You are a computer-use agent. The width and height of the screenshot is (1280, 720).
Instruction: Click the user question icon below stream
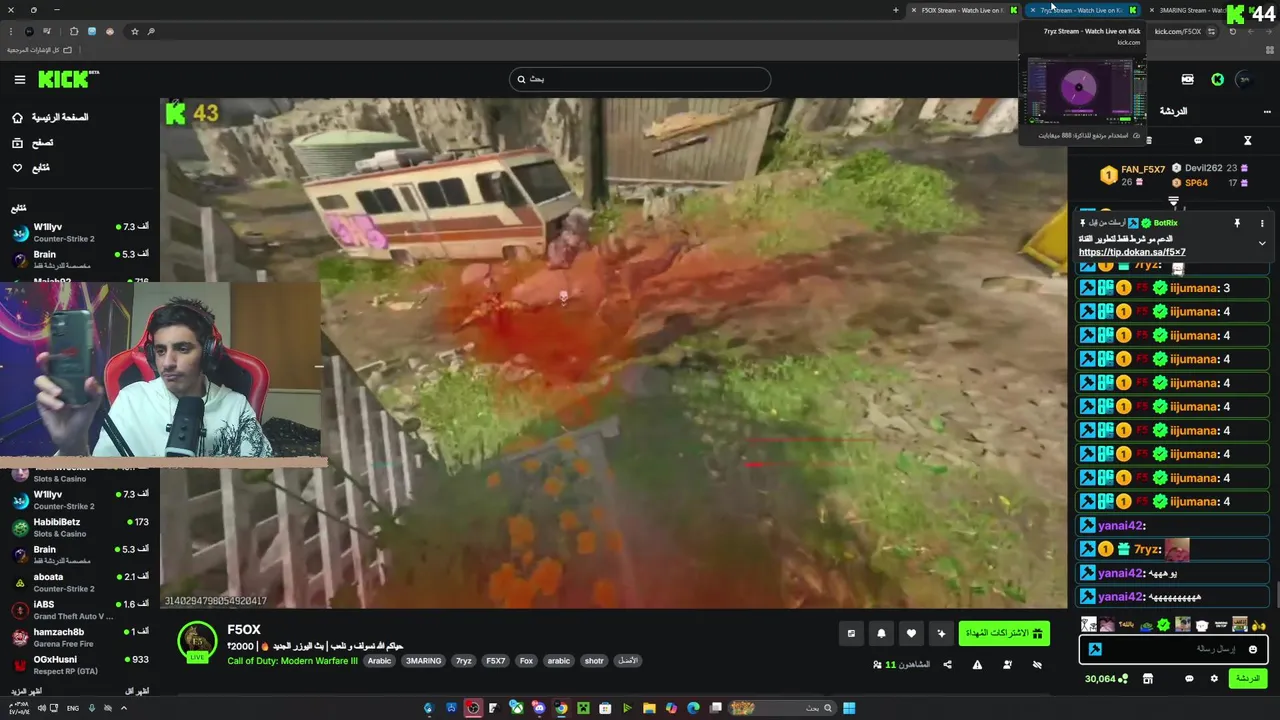click(x=1007, y=665)
